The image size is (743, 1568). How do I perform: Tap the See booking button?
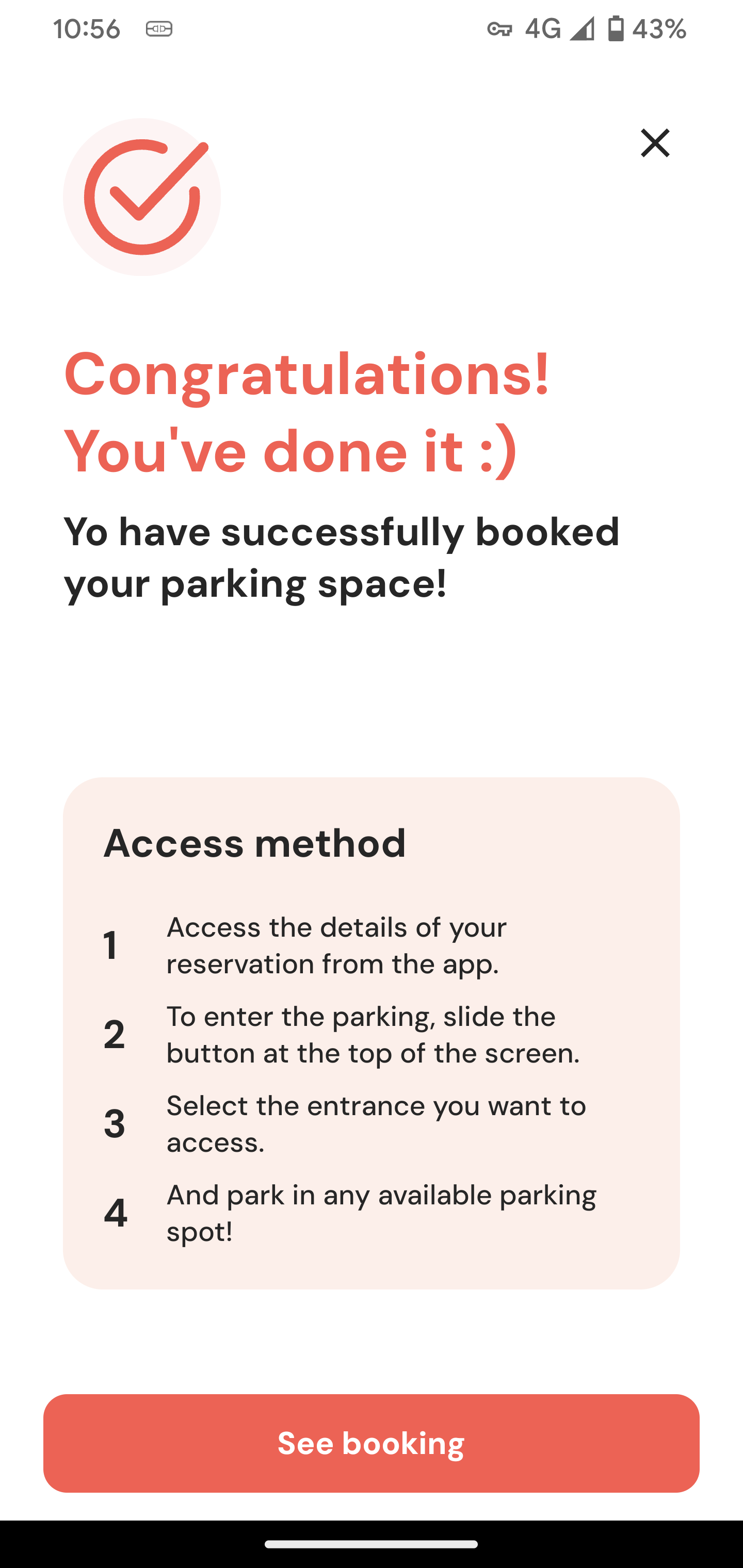[x=371, y=1443]
